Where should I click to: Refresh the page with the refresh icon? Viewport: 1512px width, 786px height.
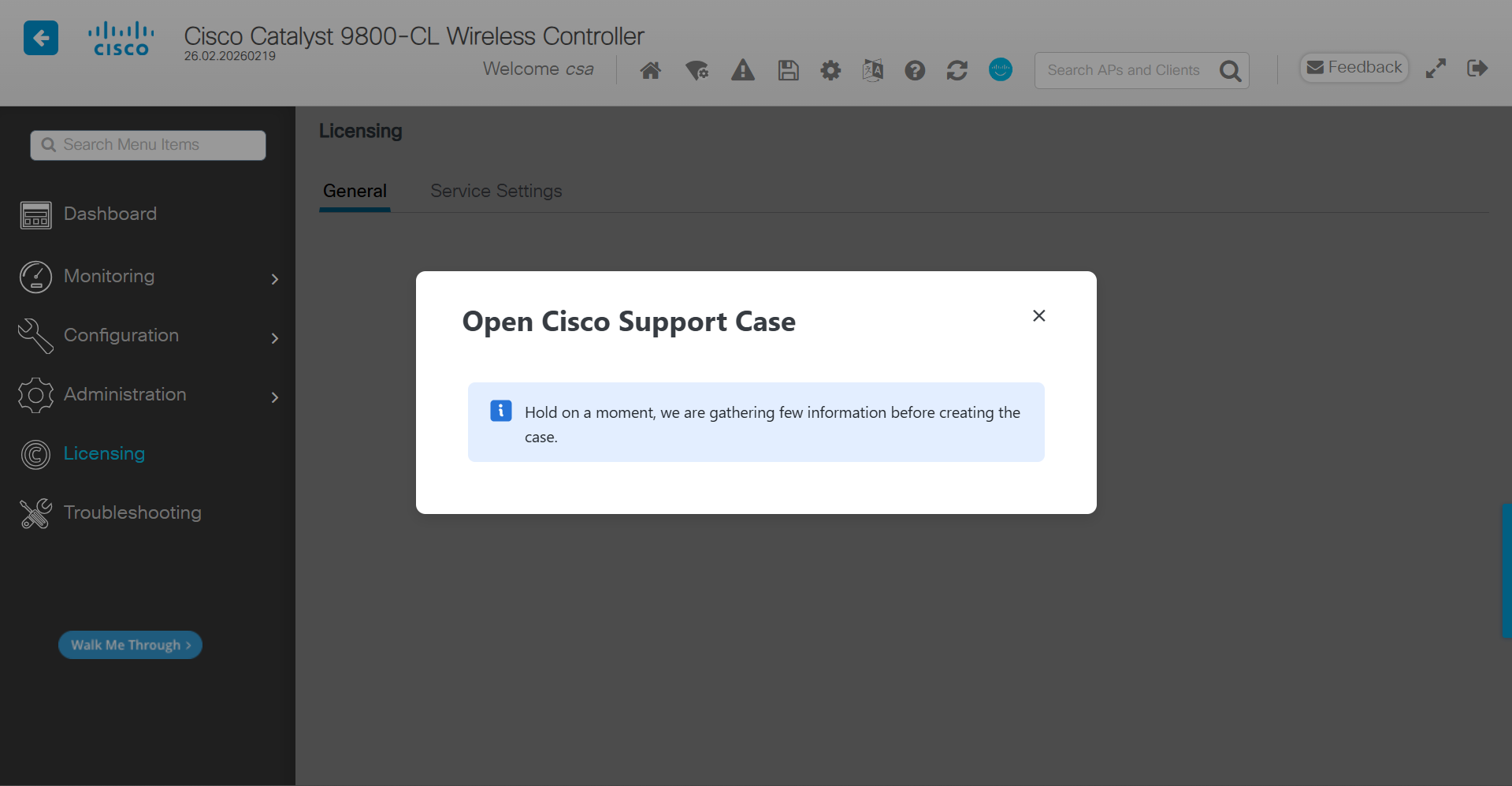coord(957,70)
